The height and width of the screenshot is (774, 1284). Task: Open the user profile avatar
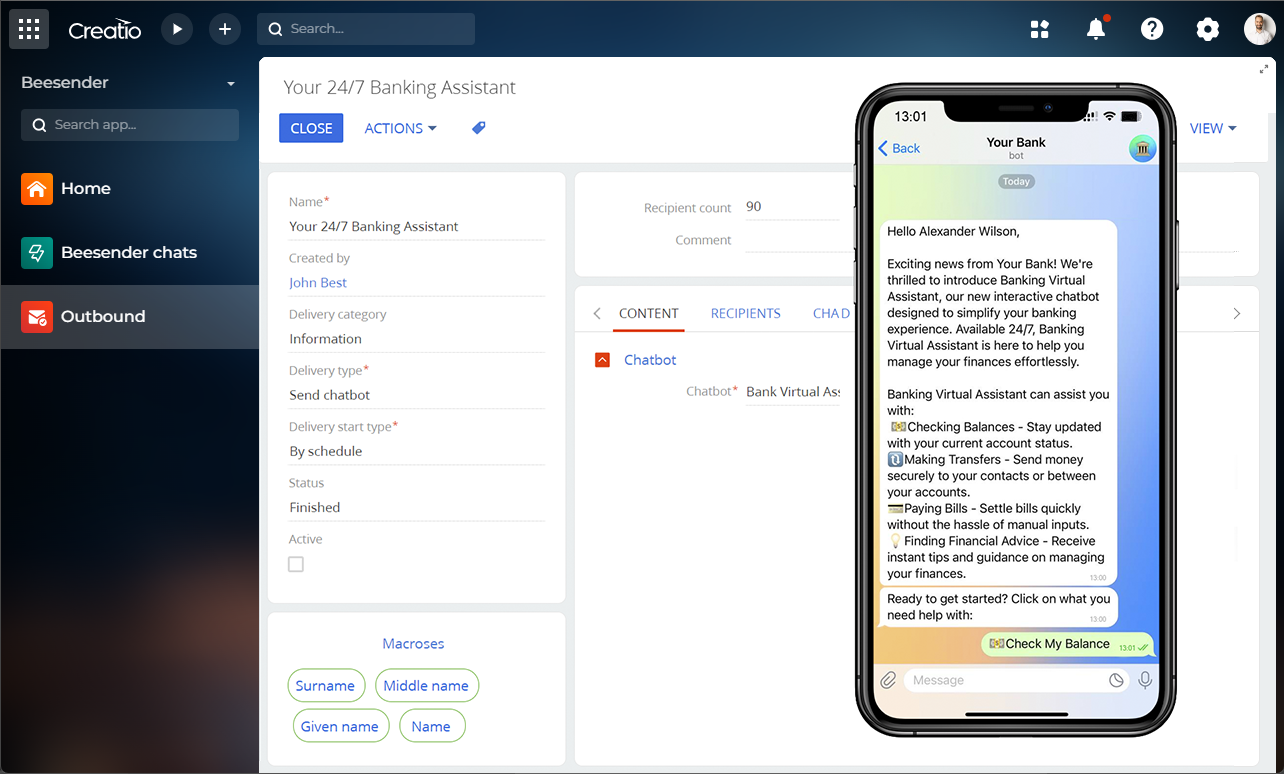pyautogui.click(x=1260, y=29)
